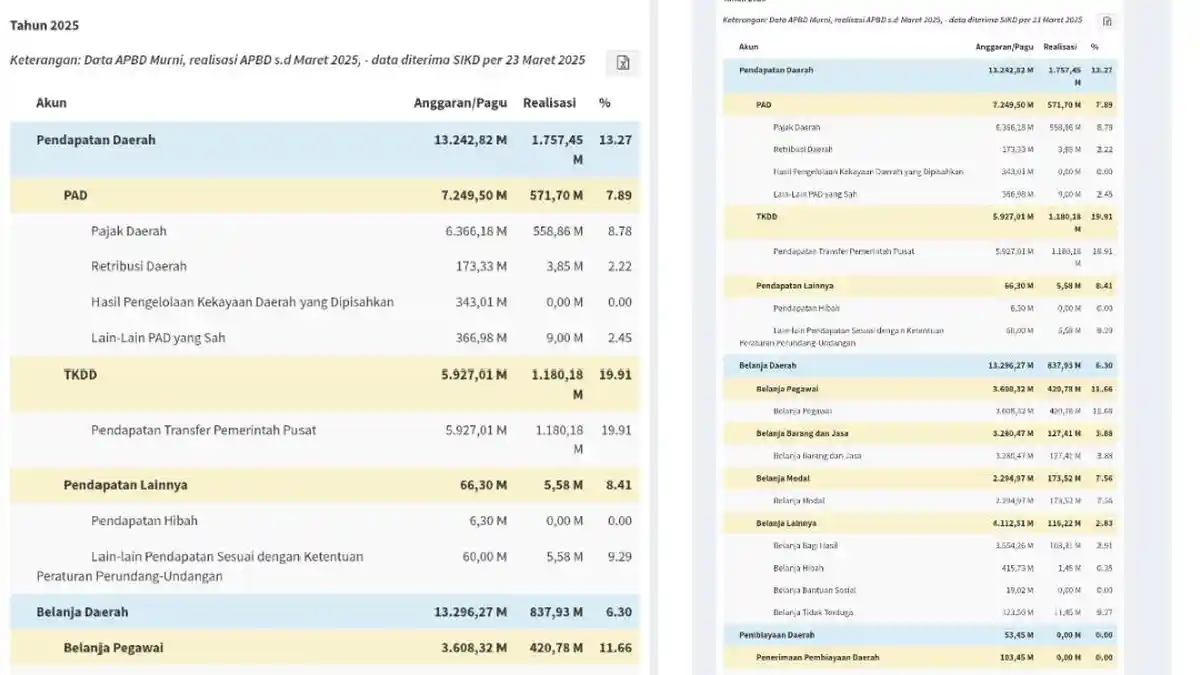Click 'Belanja Lainnya' in the right small table
1200x675 pixels.
tap(786, 523)
